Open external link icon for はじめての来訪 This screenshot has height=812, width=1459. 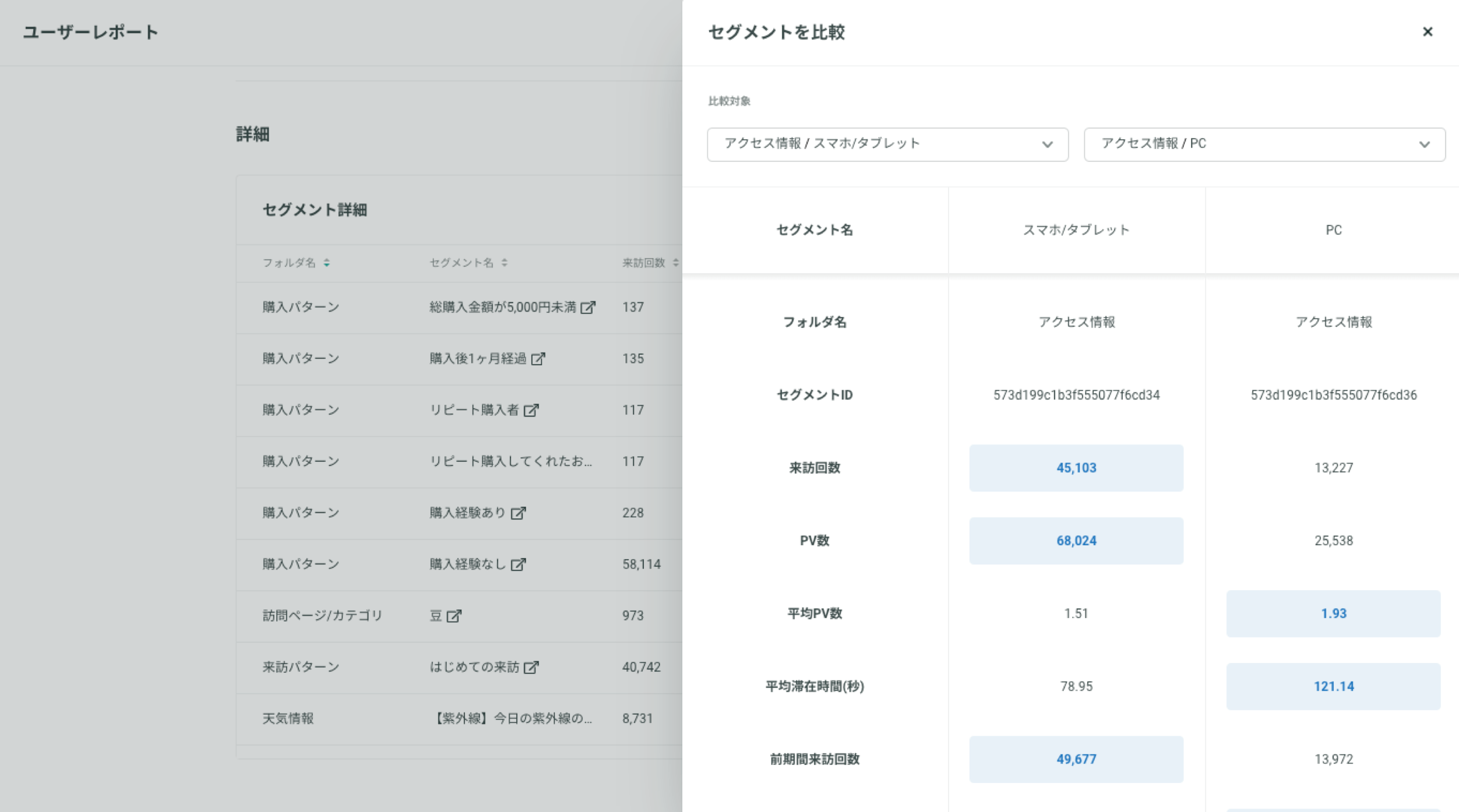[x=531, y=667]
